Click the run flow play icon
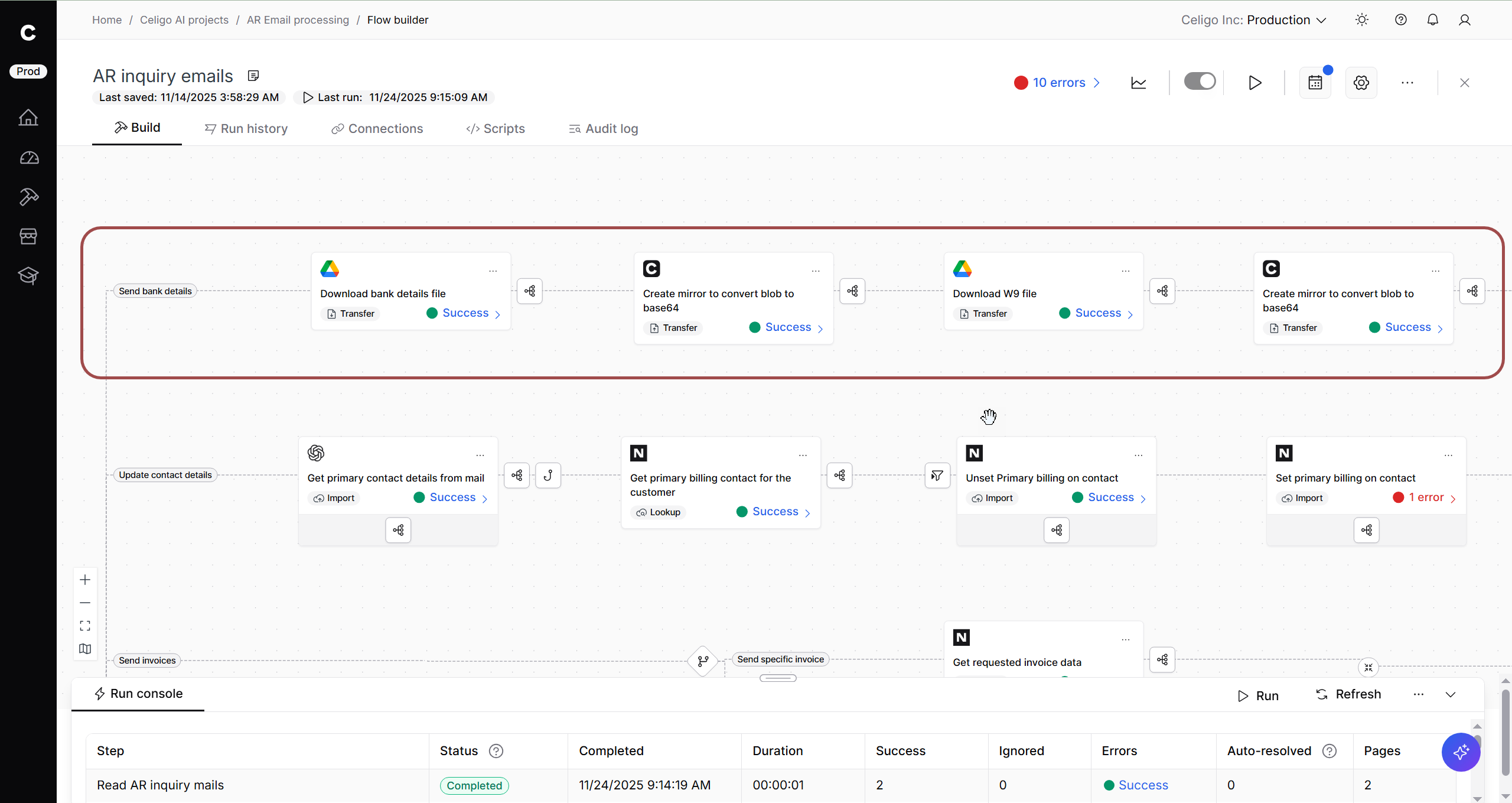Image resolution: width=1512 pixels, height=803 pixels. point(1254,83)
